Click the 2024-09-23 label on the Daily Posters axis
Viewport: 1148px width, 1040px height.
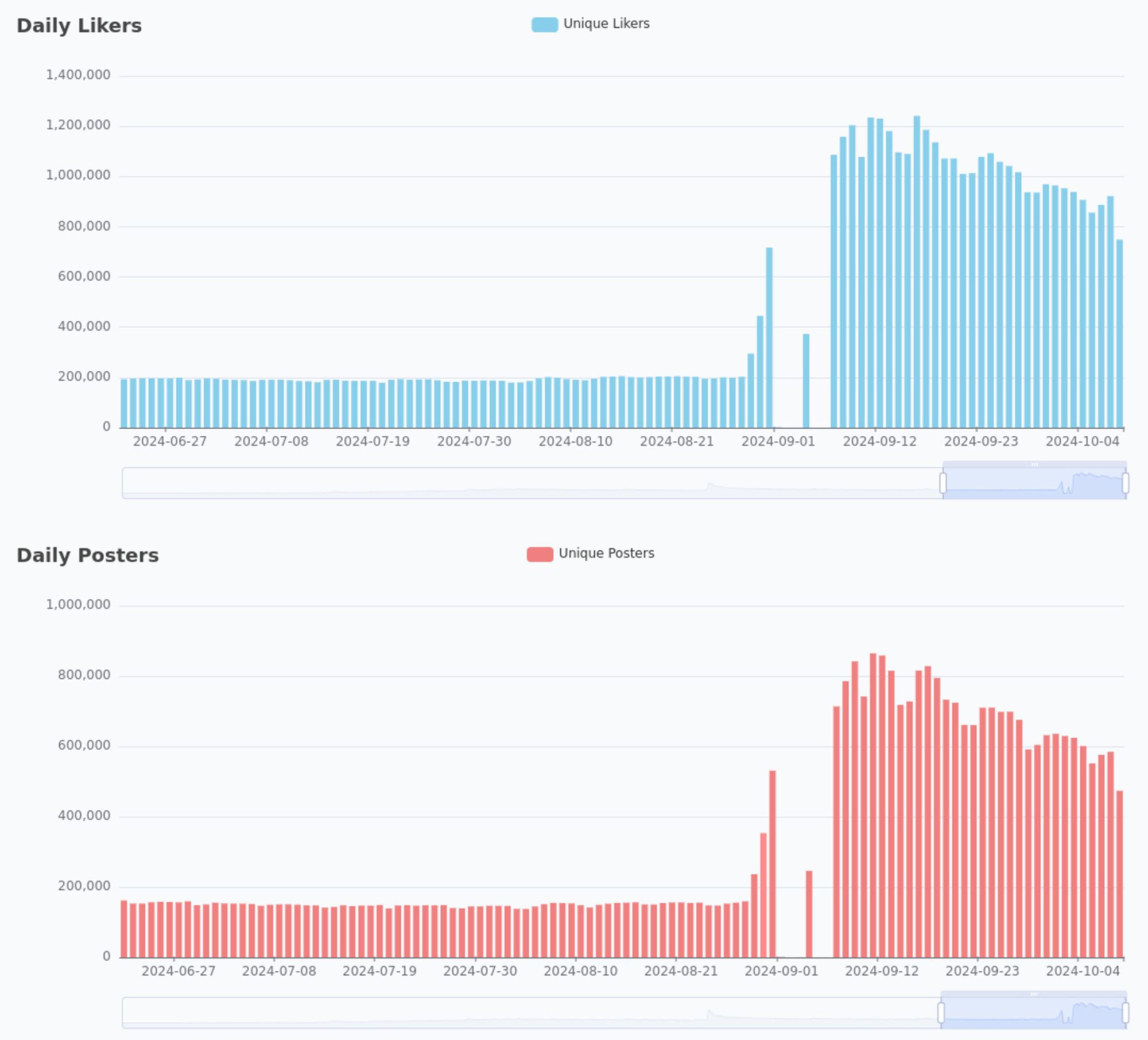[982, 971]
